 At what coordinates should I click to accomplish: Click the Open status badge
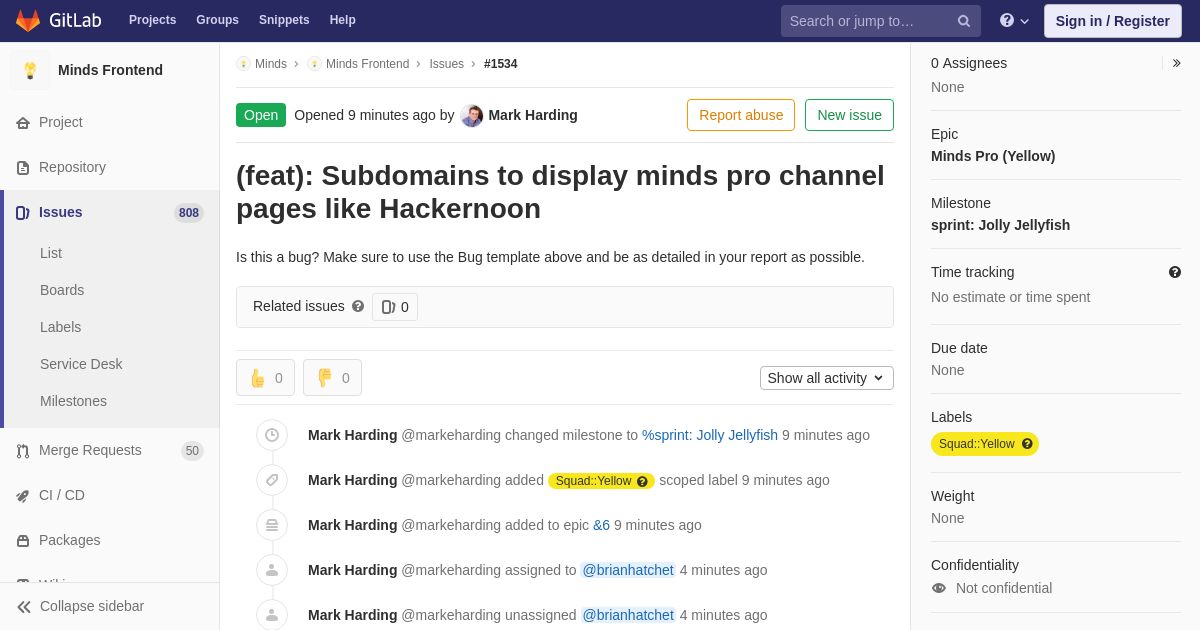(x=261, y=115)
